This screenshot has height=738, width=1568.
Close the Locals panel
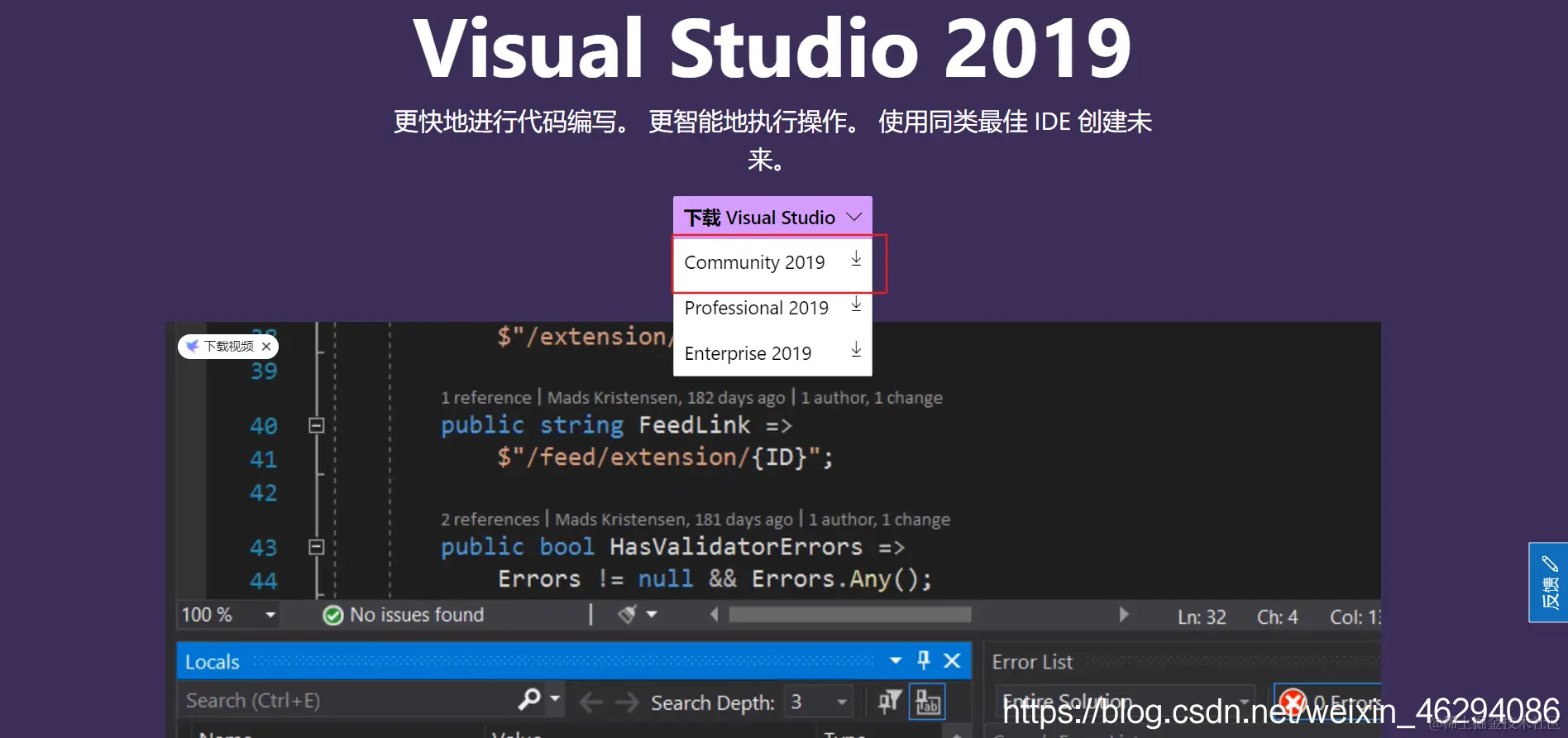coord(952,660)
